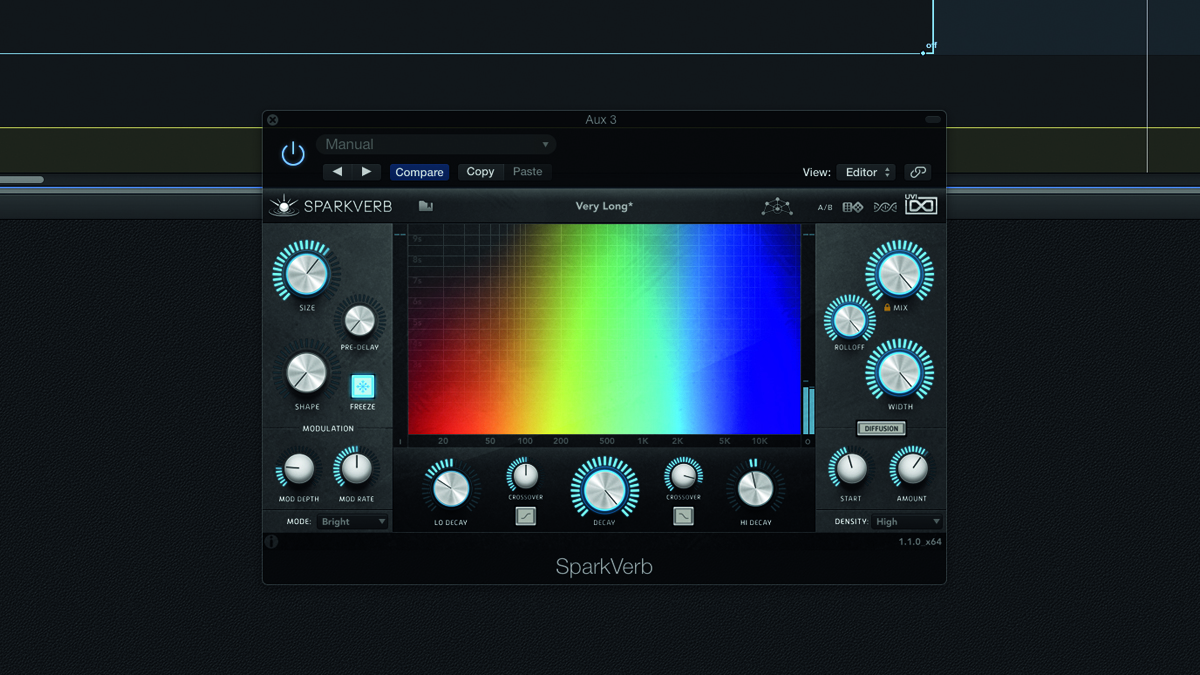
Task: Click the output level meter
Action: point(808,408)
